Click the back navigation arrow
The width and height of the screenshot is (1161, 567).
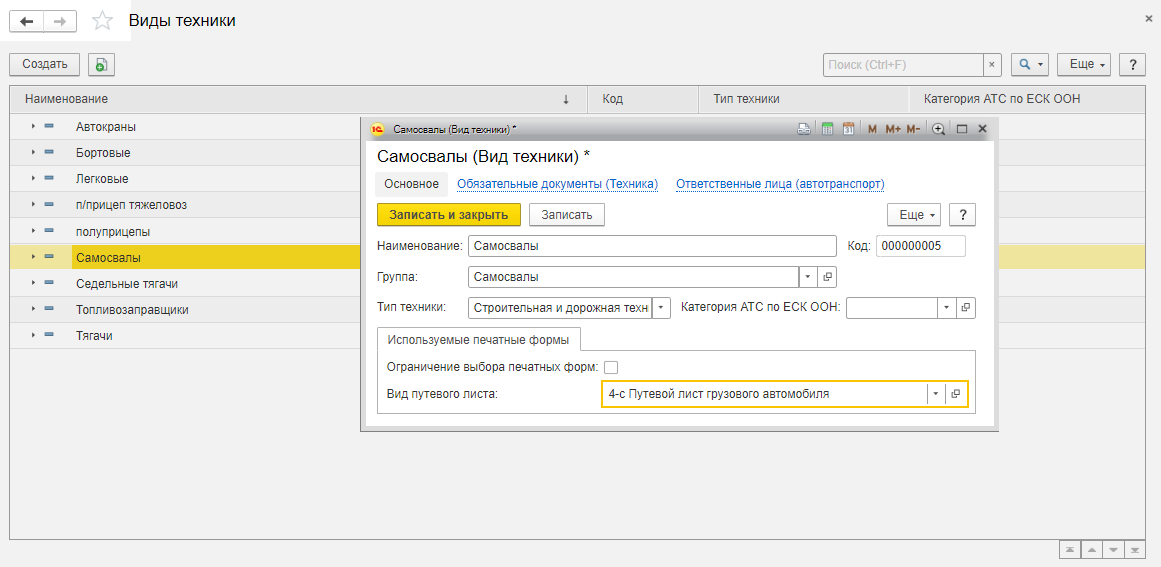(x=27, y=21)
